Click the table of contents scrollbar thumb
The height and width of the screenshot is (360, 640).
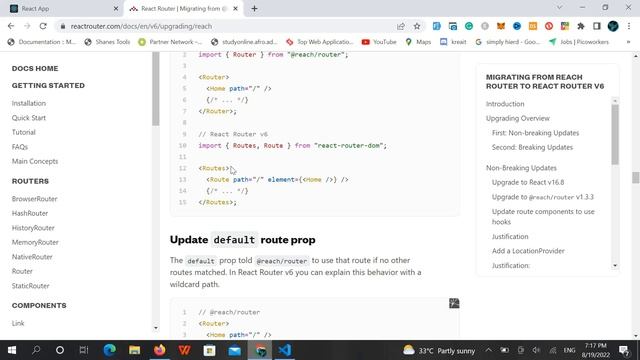coord(615,134)
